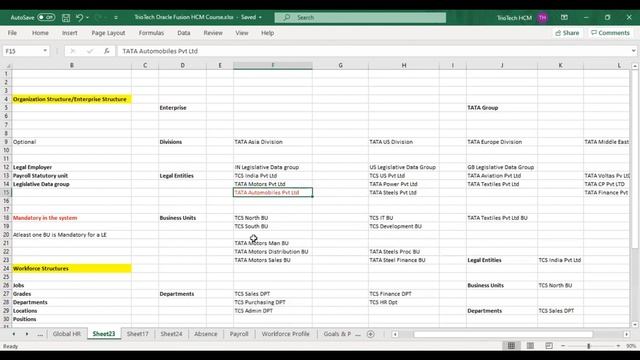Select cell 'TATA Steel Finance BU'

404,260
